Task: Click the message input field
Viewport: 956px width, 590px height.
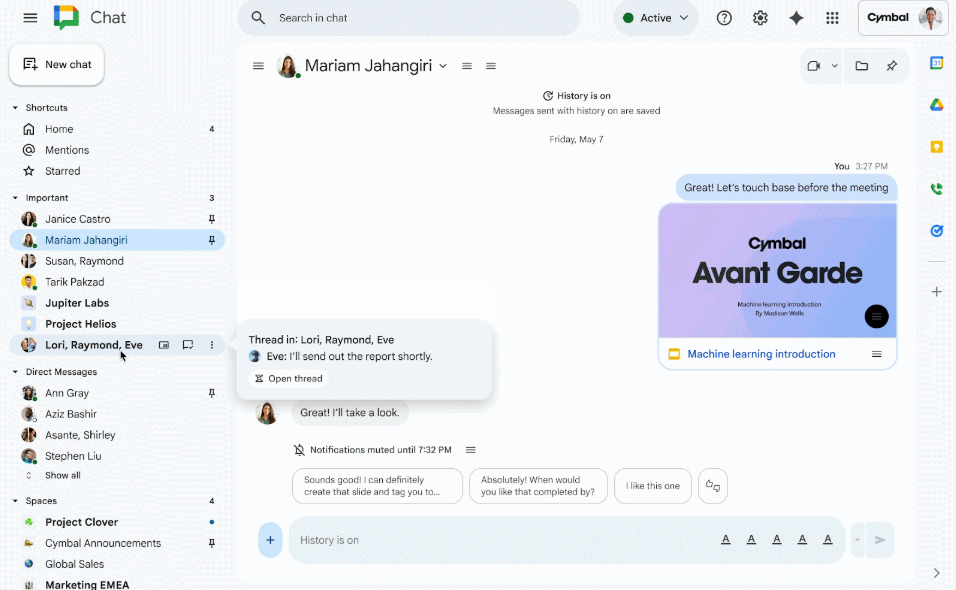Action: click(500, 540)
